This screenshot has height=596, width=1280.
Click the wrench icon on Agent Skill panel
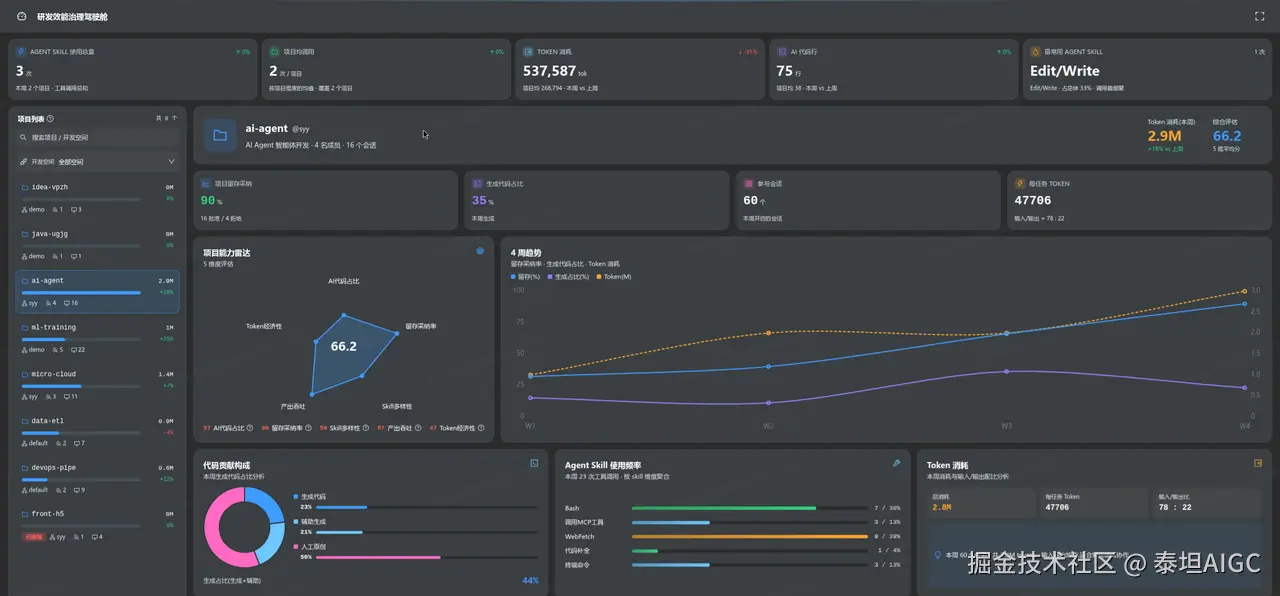(897, 463)
